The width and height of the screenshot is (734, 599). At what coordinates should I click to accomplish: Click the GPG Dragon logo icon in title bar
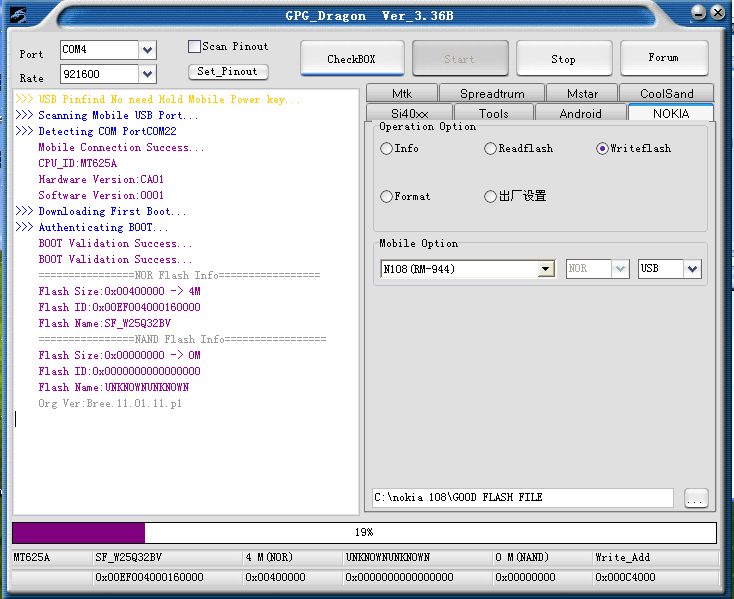point(18,15)
